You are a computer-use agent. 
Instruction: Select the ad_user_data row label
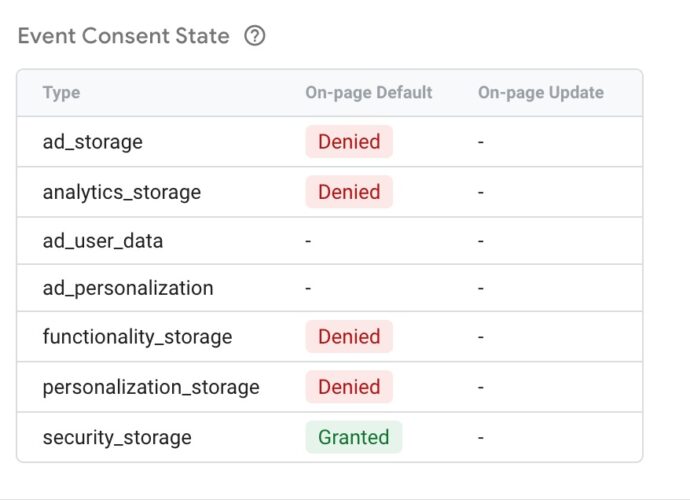(103, 241)
